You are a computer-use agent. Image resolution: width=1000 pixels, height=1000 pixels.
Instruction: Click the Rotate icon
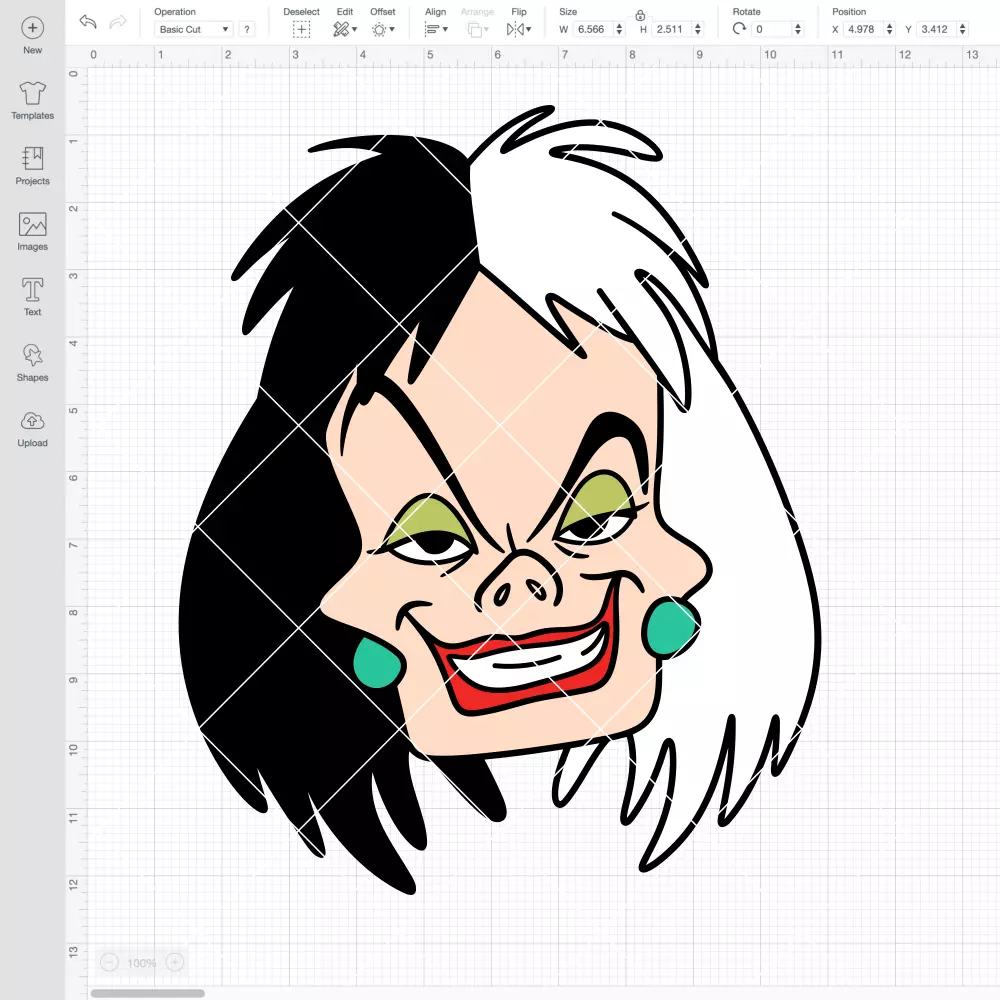739,29
